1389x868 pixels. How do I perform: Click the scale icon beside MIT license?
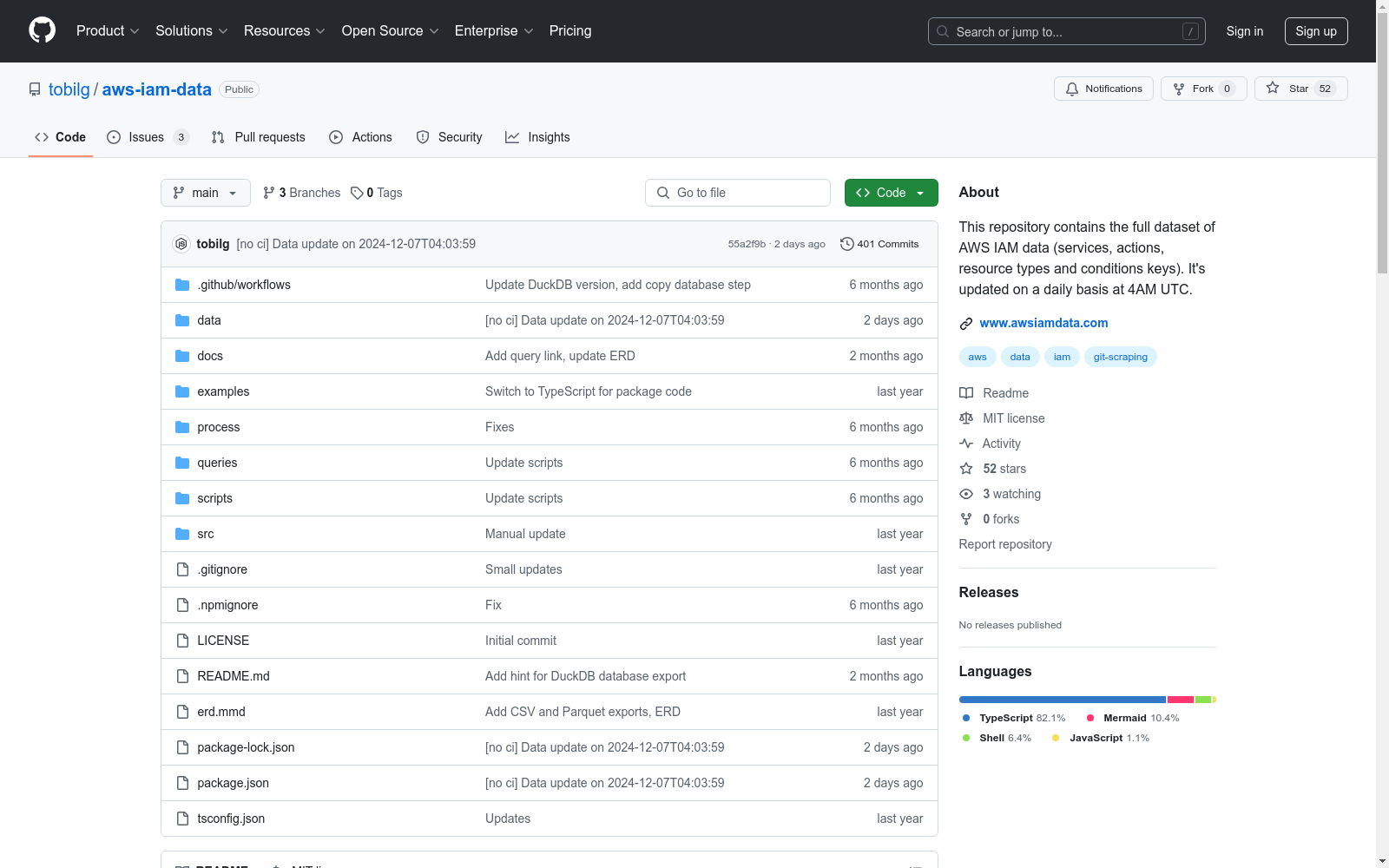click(x=966, y=418)
